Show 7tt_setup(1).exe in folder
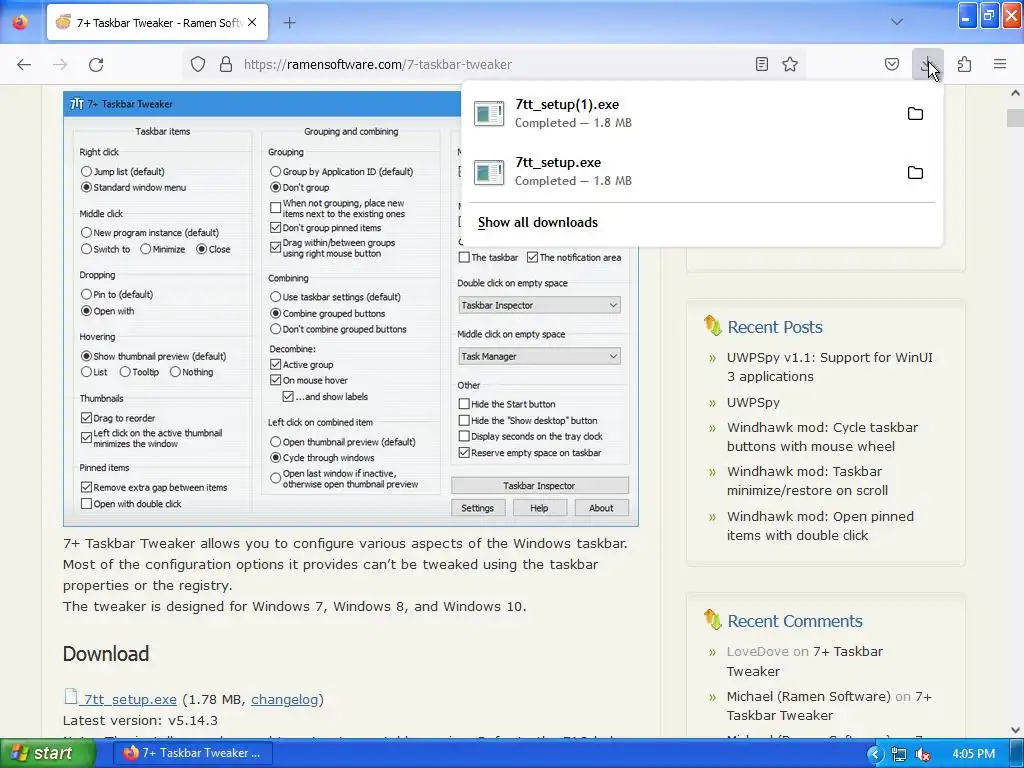 pos(915,114)
